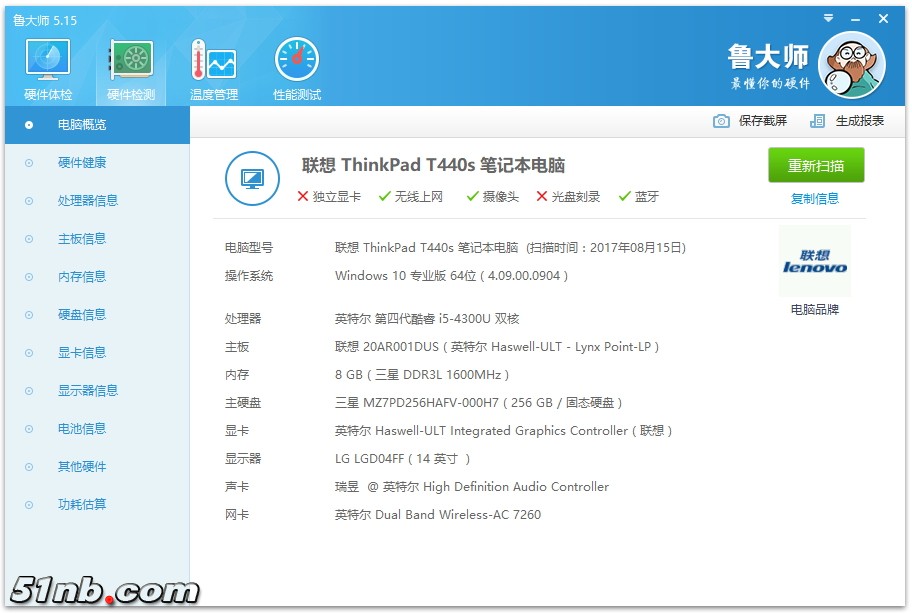
Task: Open 功耗估算 in the sidebar
Action: click(x=97, y=505)
